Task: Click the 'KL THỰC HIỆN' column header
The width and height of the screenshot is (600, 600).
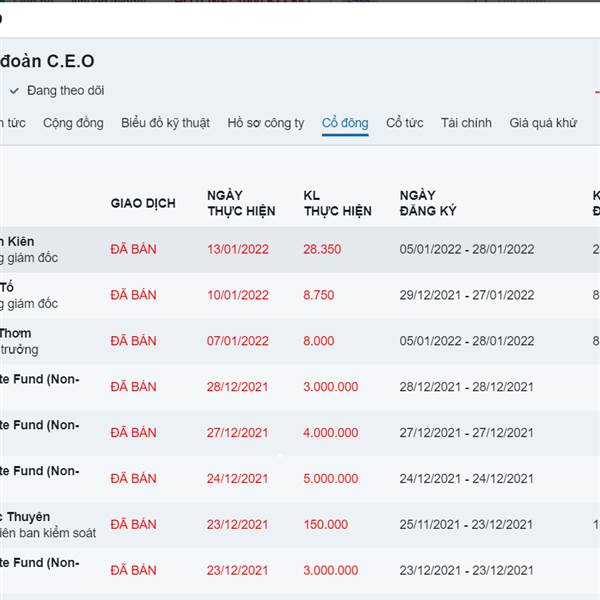Action: point(338,203)
